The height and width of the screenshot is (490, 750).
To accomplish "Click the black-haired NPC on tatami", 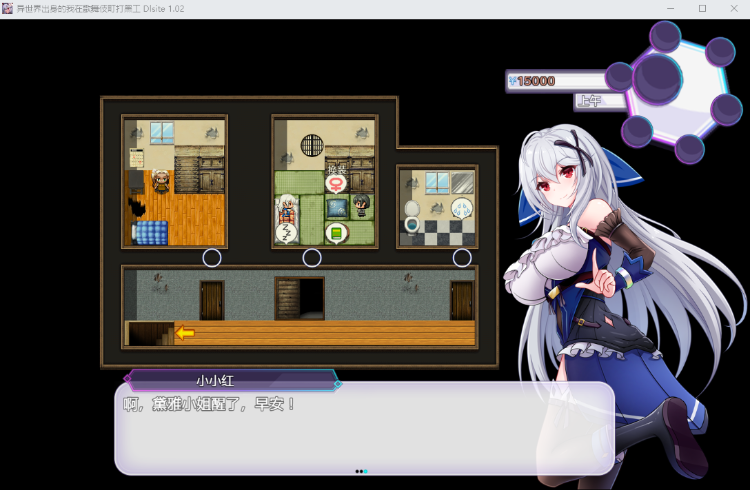I will point(362,205).
